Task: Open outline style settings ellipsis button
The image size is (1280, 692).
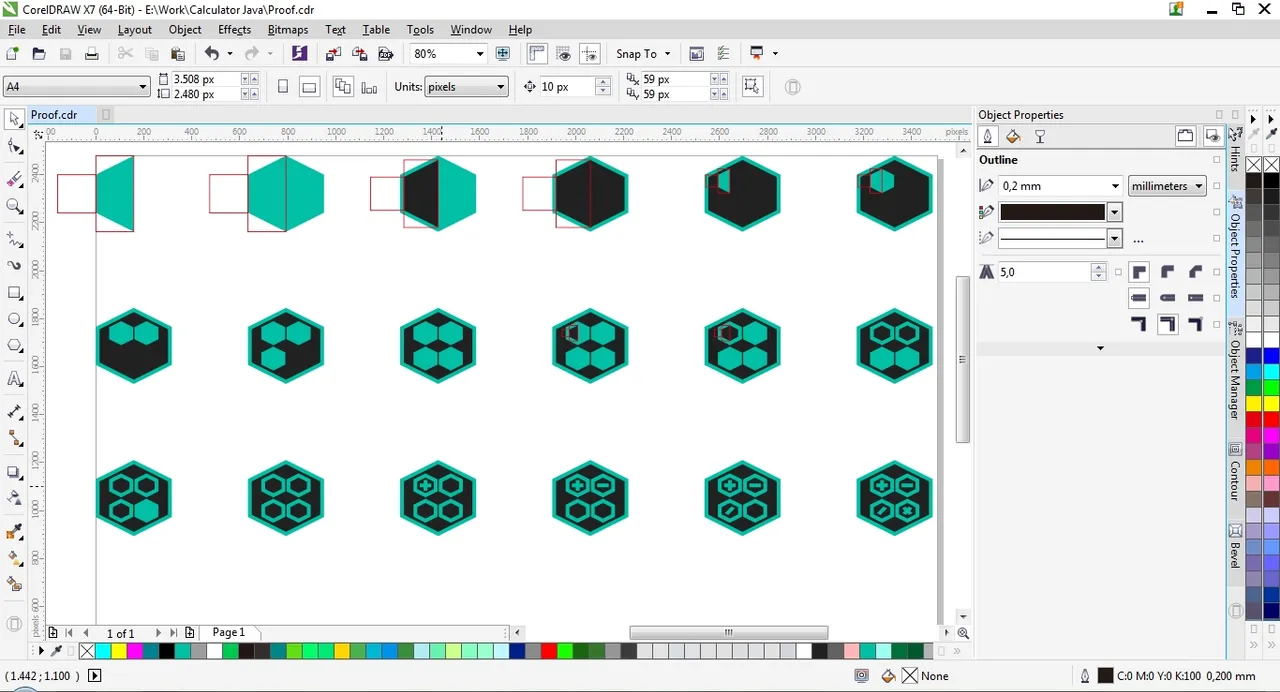Action: 1138,239
